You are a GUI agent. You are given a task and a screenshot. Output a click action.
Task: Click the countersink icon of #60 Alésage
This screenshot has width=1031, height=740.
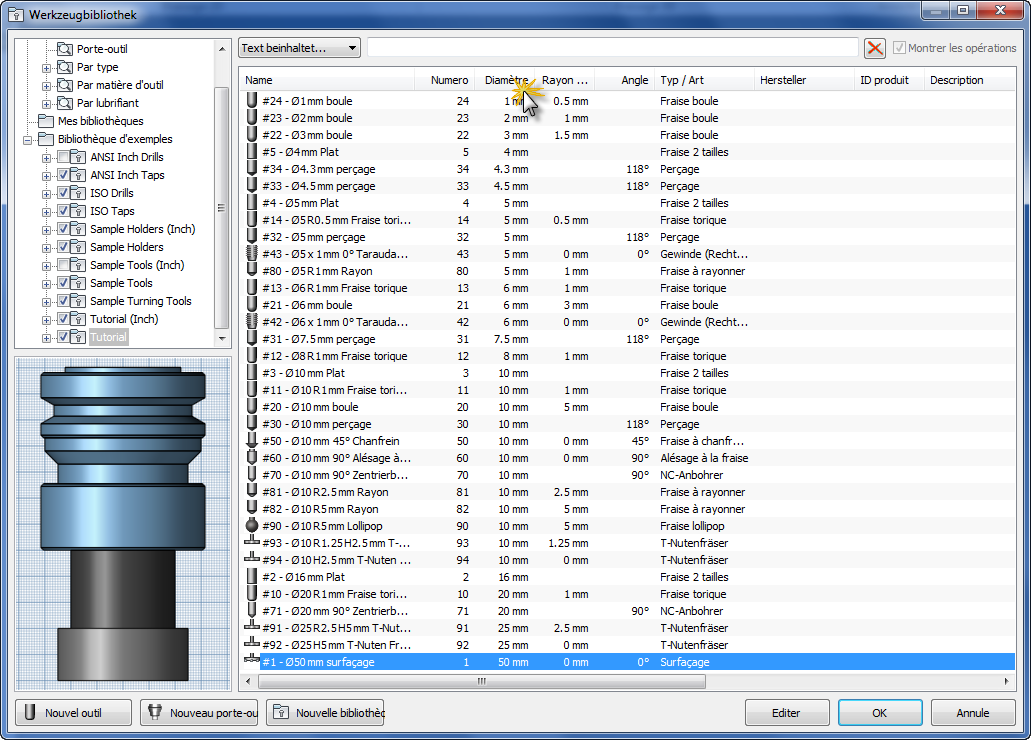tap(251, 457)
